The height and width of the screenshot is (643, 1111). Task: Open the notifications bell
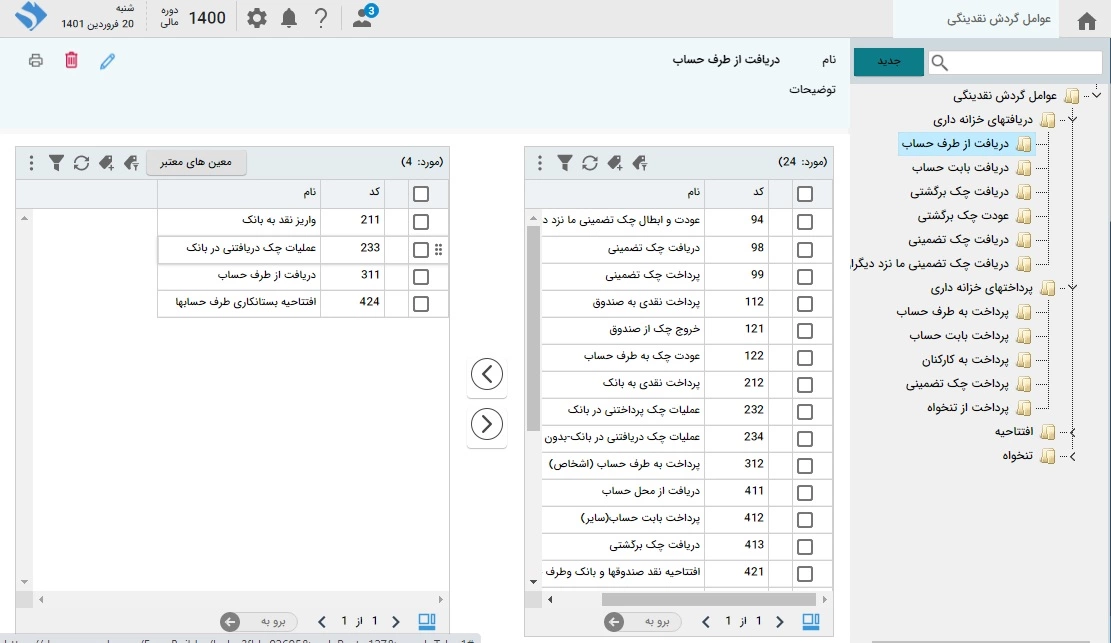(x=289, y=18)
